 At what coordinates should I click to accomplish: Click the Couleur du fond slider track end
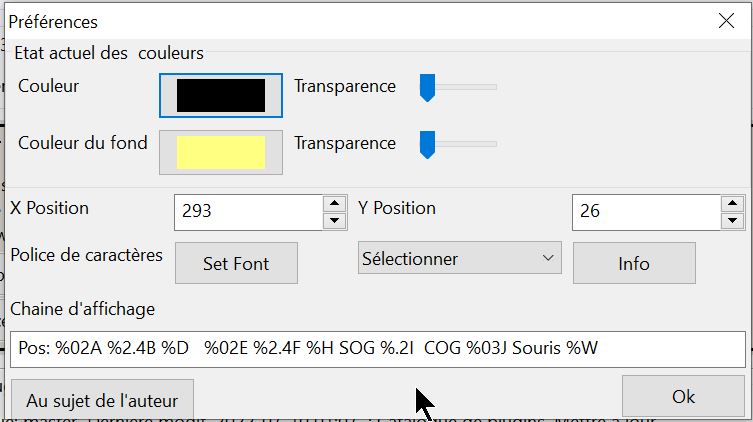pyautogui.click(x=492, y=145)
